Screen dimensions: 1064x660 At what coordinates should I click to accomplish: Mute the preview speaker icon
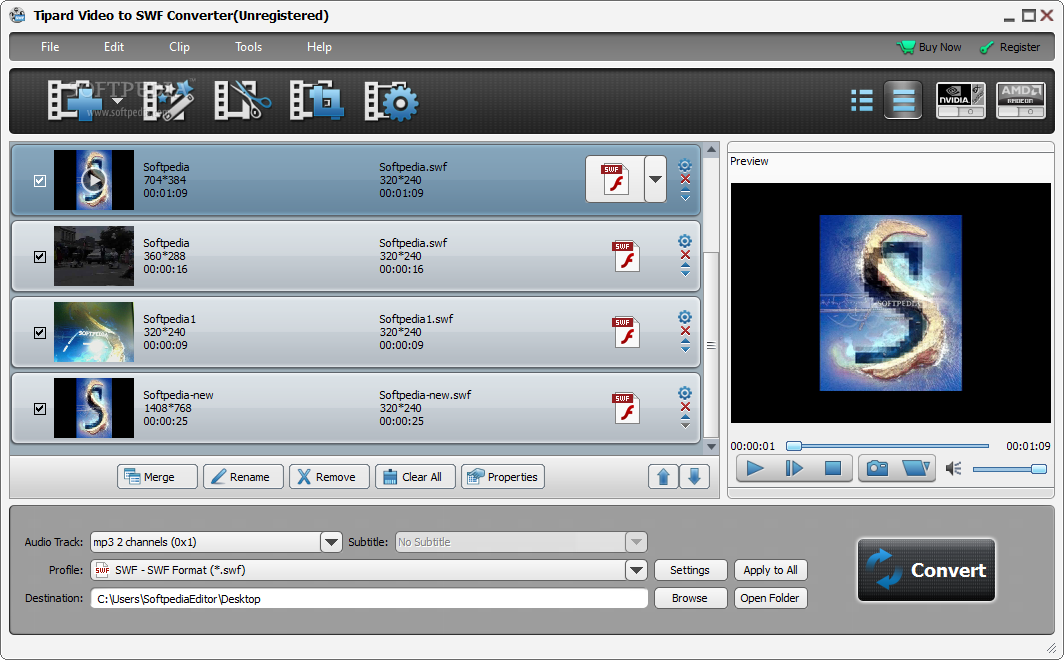coord(953,469)
